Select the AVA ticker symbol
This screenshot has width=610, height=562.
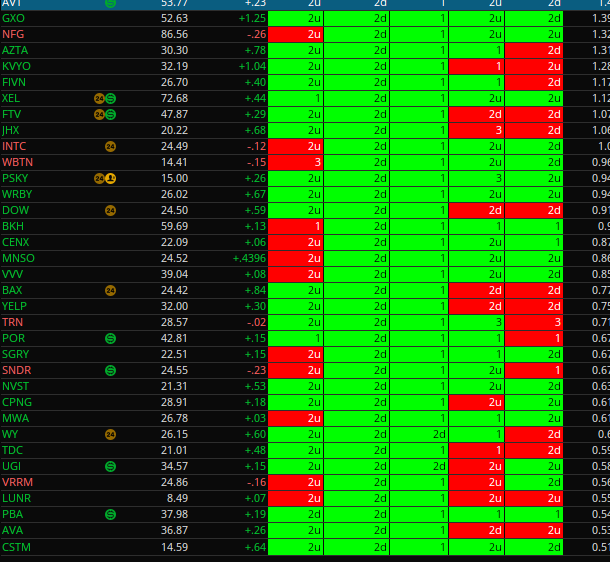12,530
